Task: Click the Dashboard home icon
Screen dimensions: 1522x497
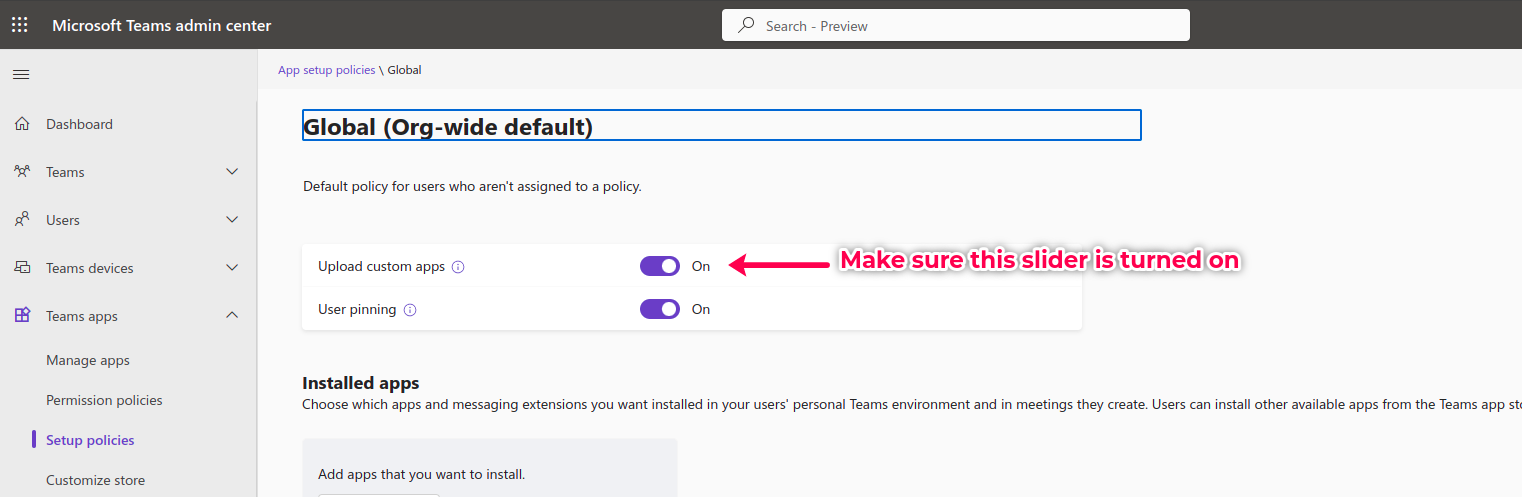Action: pos(22,124)
